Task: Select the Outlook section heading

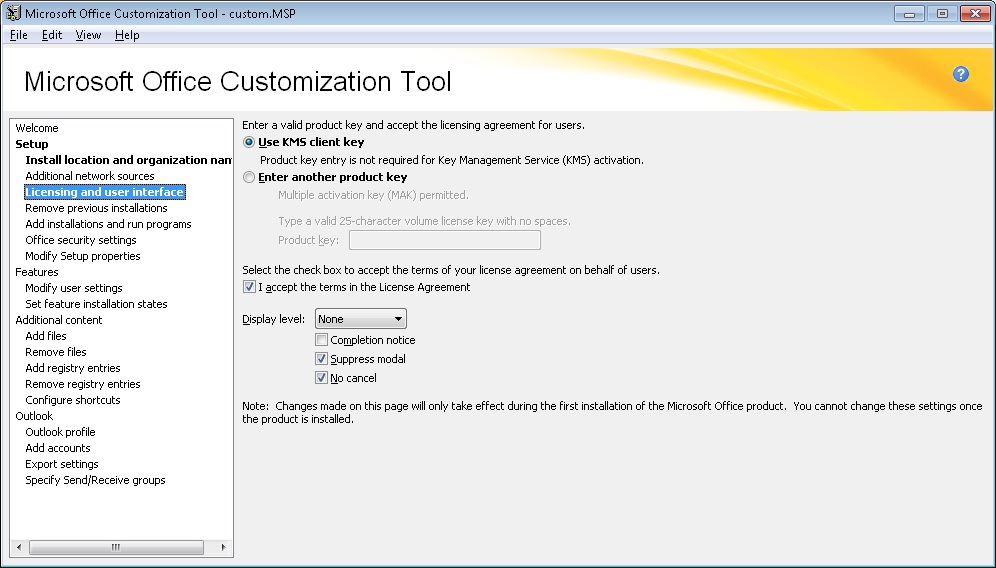Action: coord(34,416)
